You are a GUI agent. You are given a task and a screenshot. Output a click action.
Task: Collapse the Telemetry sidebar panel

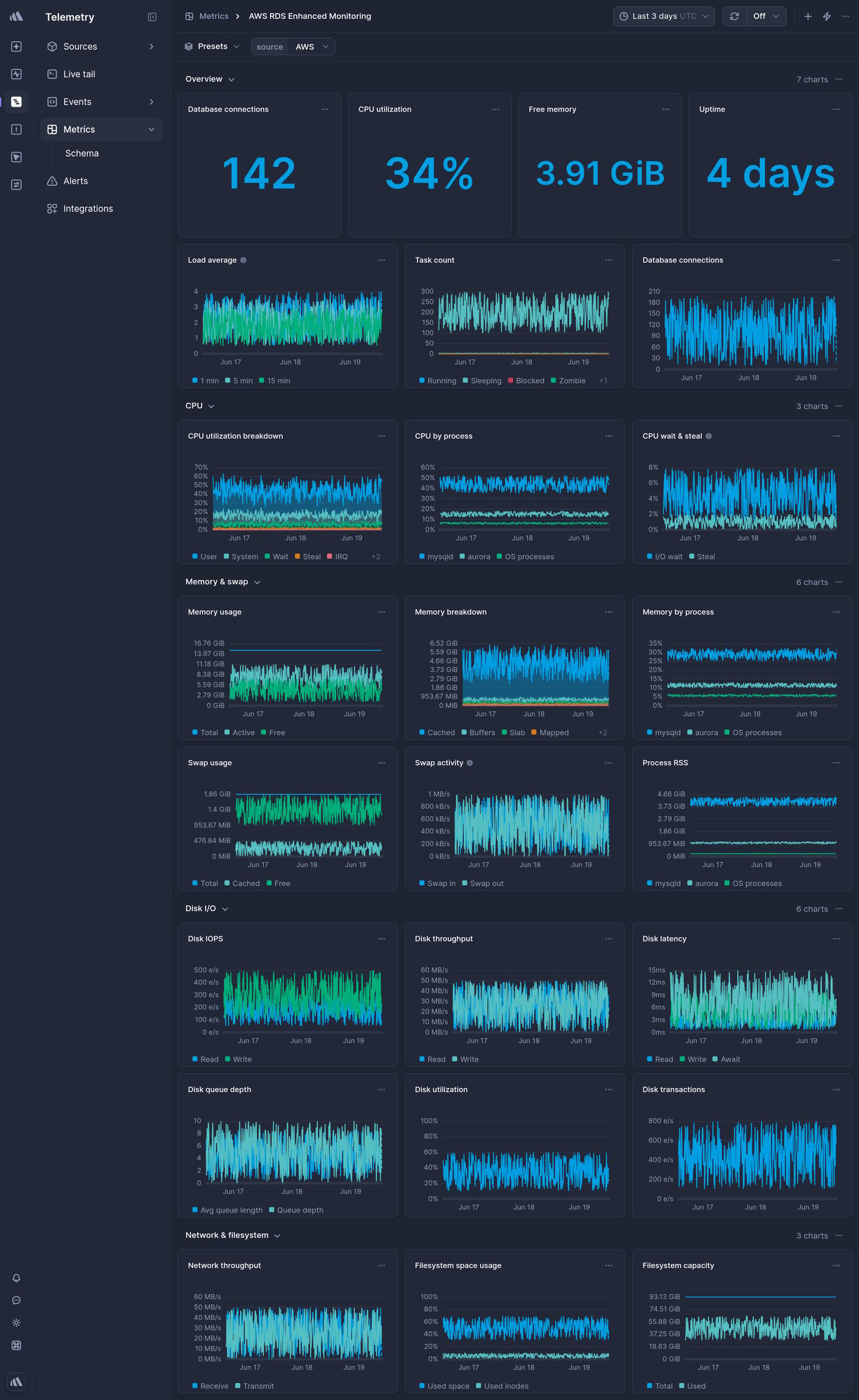click(x=152, y=17)
